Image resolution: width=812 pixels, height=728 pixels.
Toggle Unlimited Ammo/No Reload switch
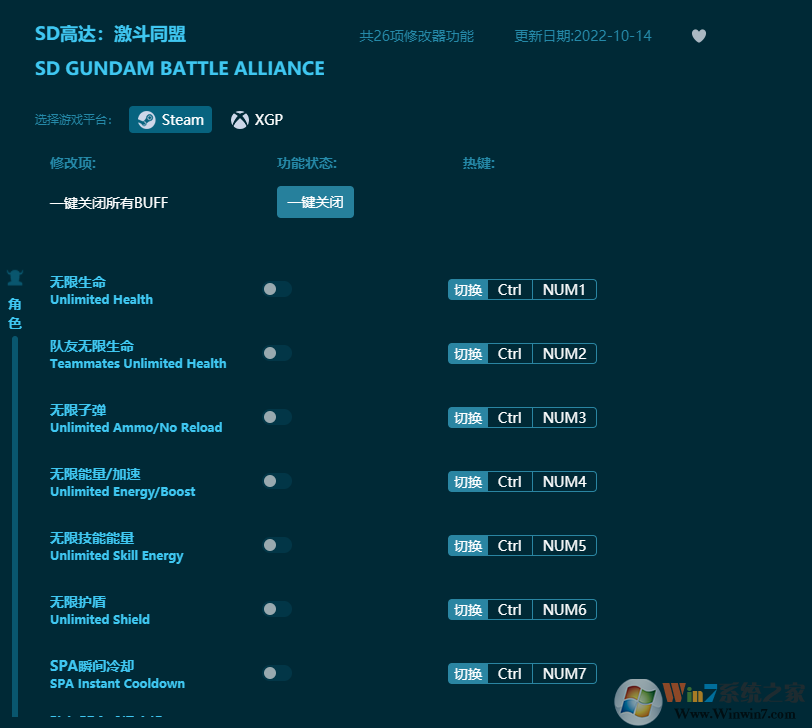click(277, 417)
